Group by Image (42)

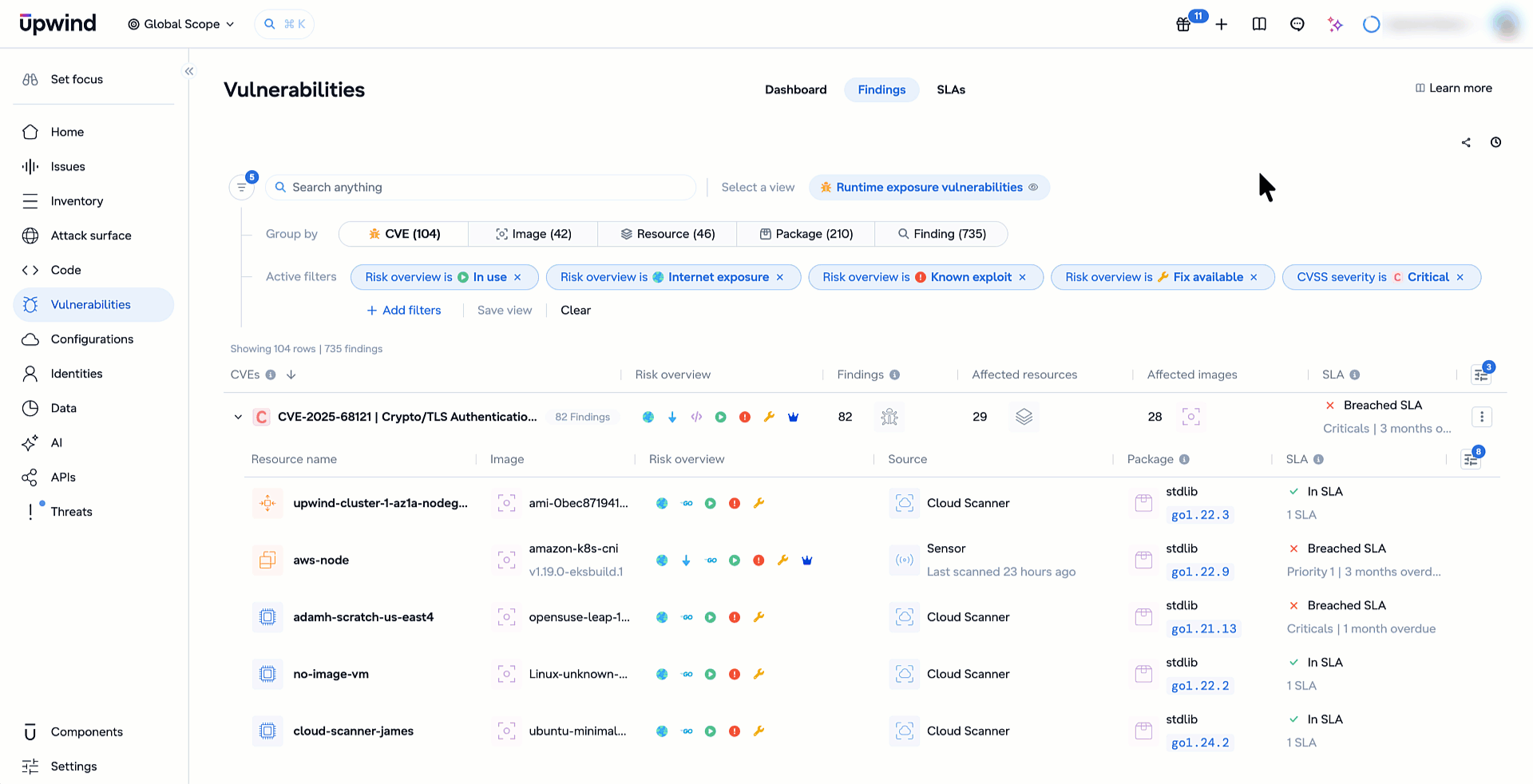pos(533,234)
